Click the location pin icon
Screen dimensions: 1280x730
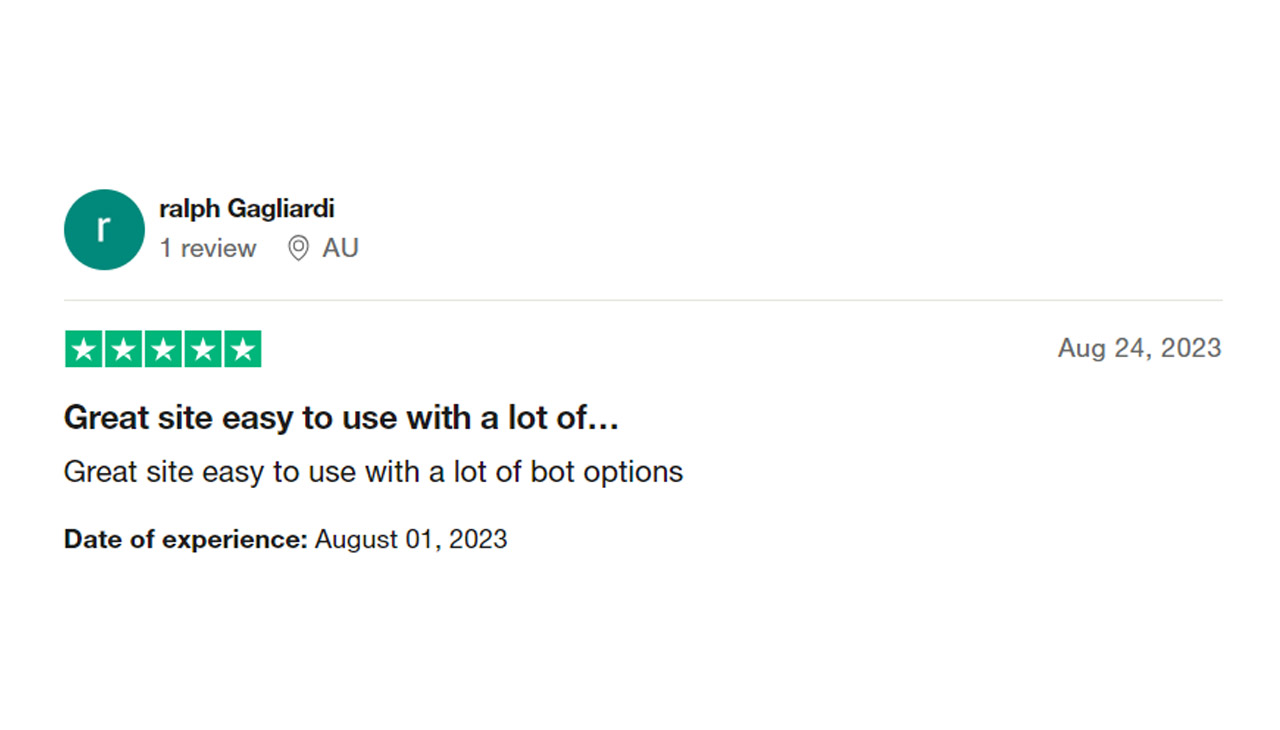[x=298, y=248]
